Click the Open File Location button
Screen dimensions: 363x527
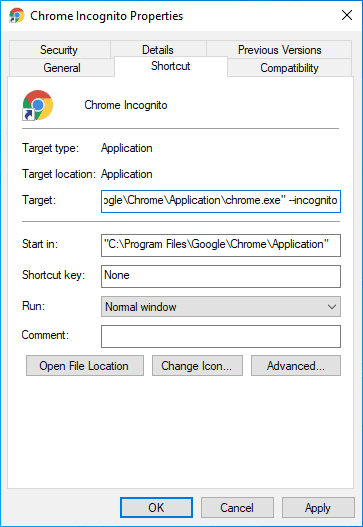[x=85, y=366]
